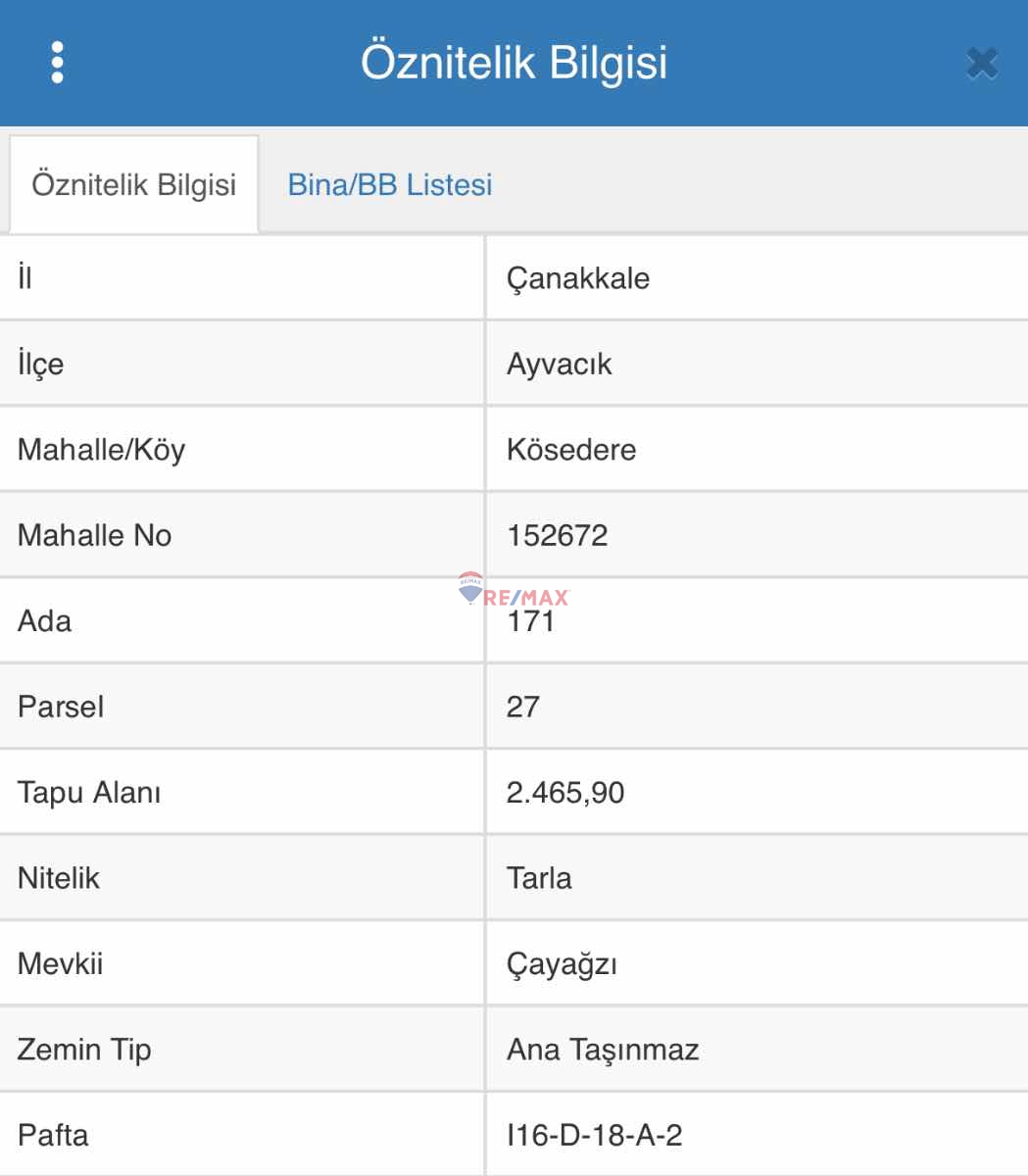Select the Öznitelik Bilgisi tab
This screenshot has width=1028, height=1176.
coord(134,185)
